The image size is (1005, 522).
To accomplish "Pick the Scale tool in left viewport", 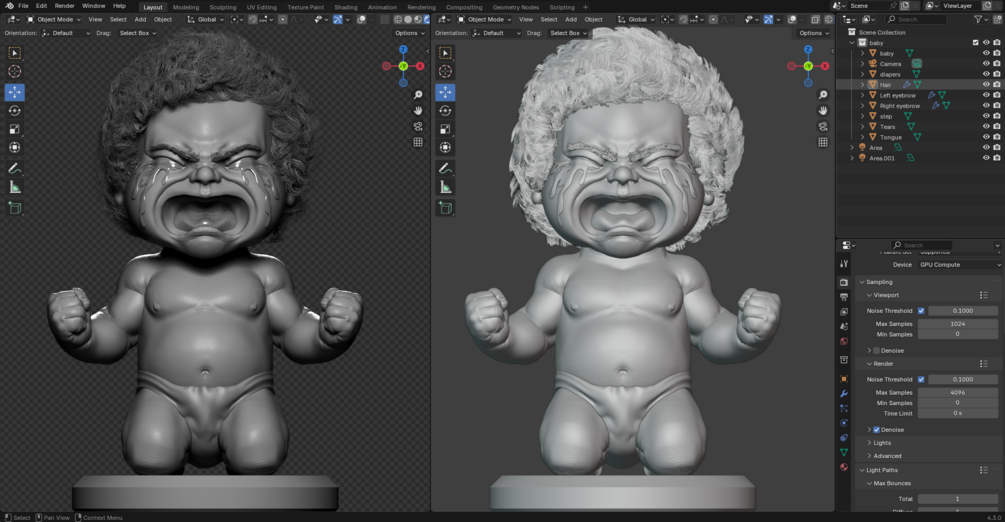I will click(14, 130).
